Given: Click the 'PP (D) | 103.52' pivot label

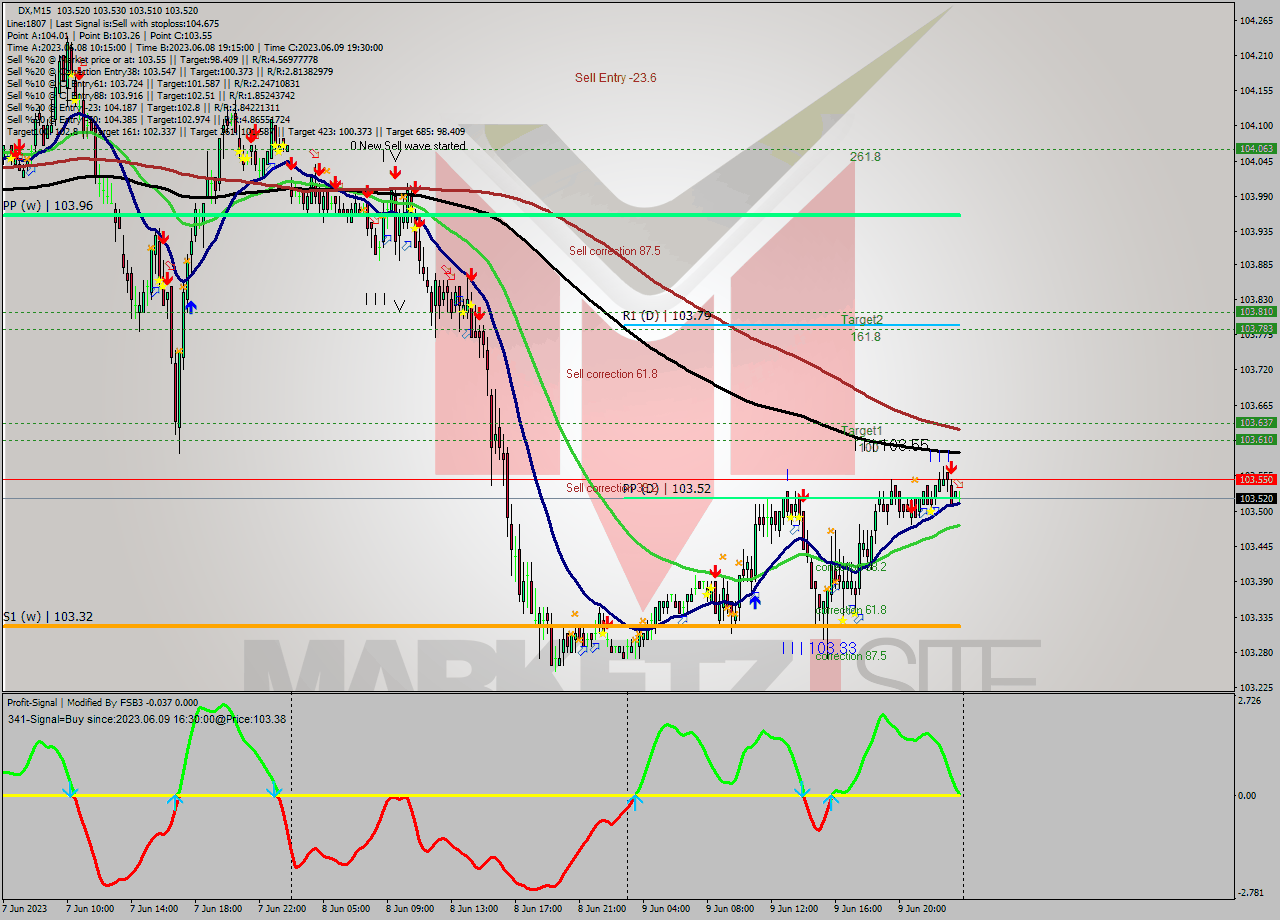Looking at the screenshot, I should 667,488.
